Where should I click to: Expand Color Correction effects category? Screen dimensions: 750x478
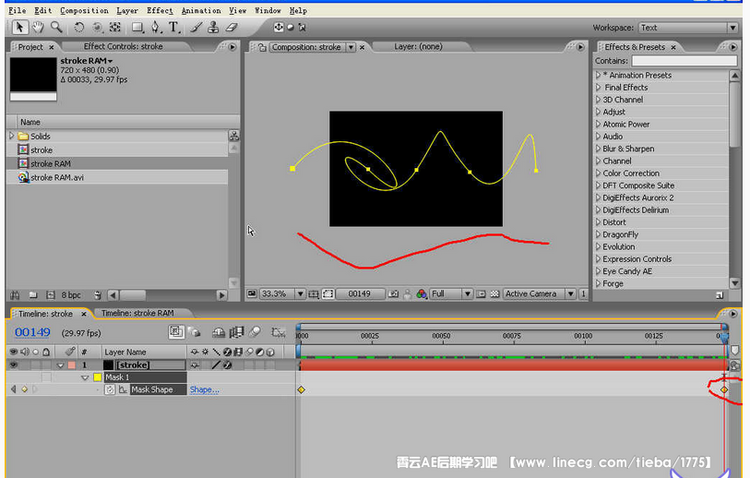coord(598,173)
